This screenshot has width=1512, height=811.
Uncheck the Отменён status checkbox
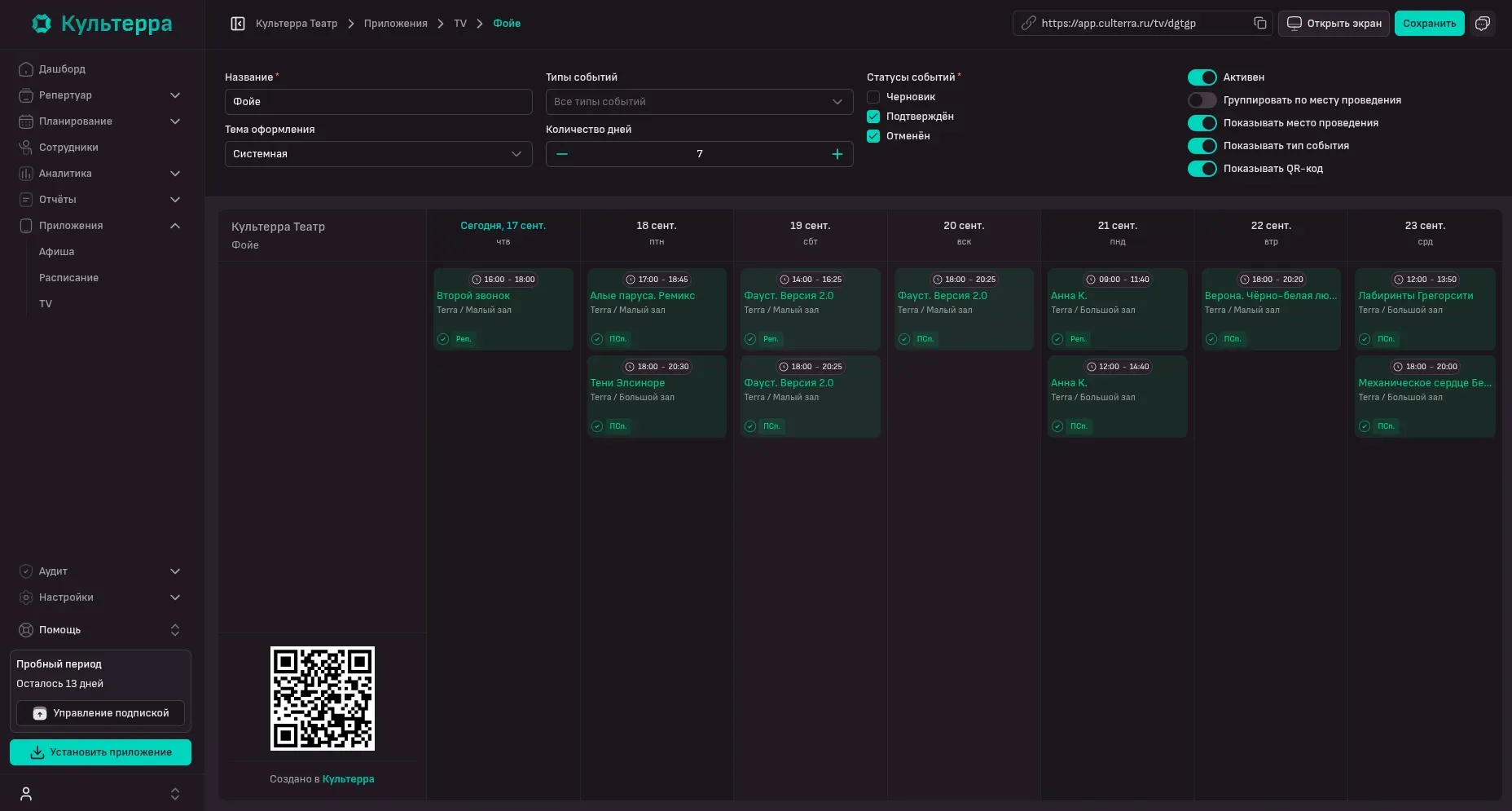(873, 136)
